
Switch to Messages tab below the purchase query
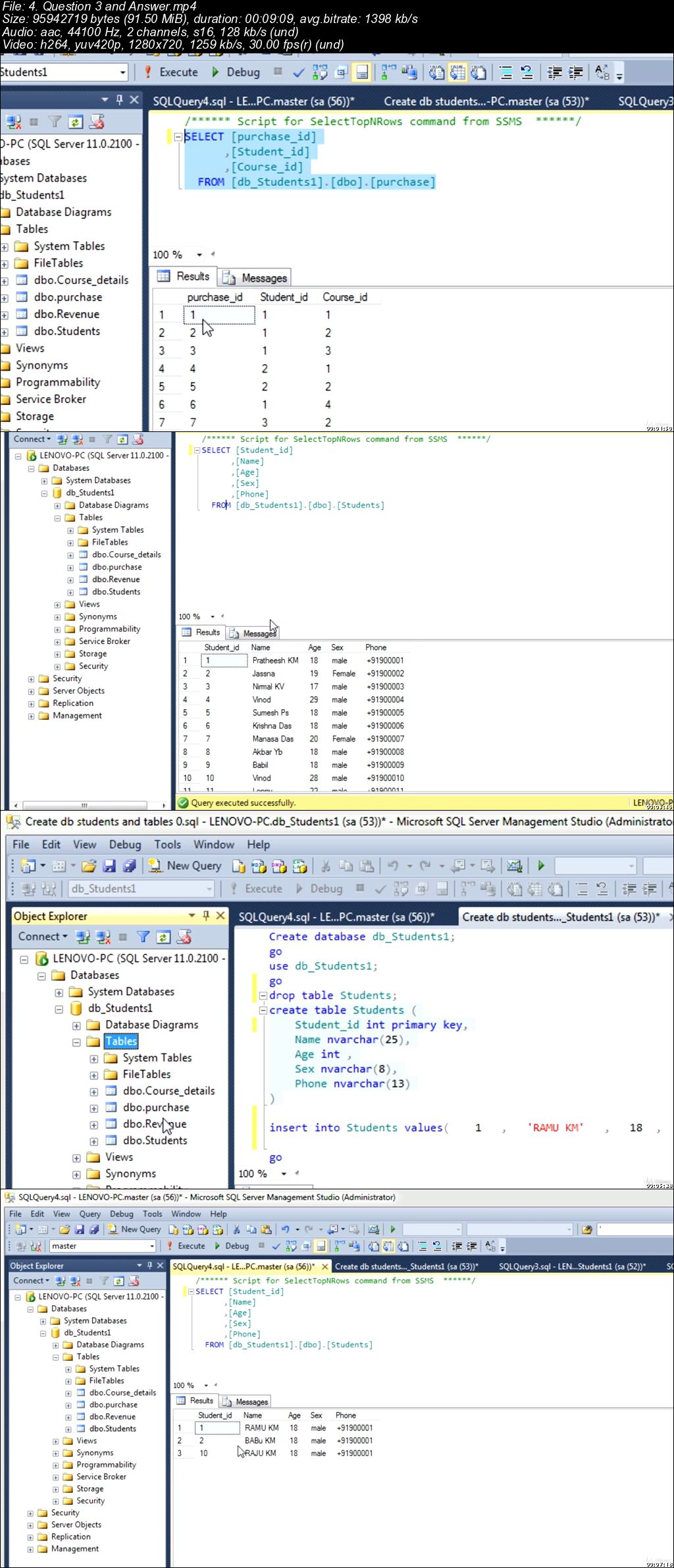click(x=255, y=278)
